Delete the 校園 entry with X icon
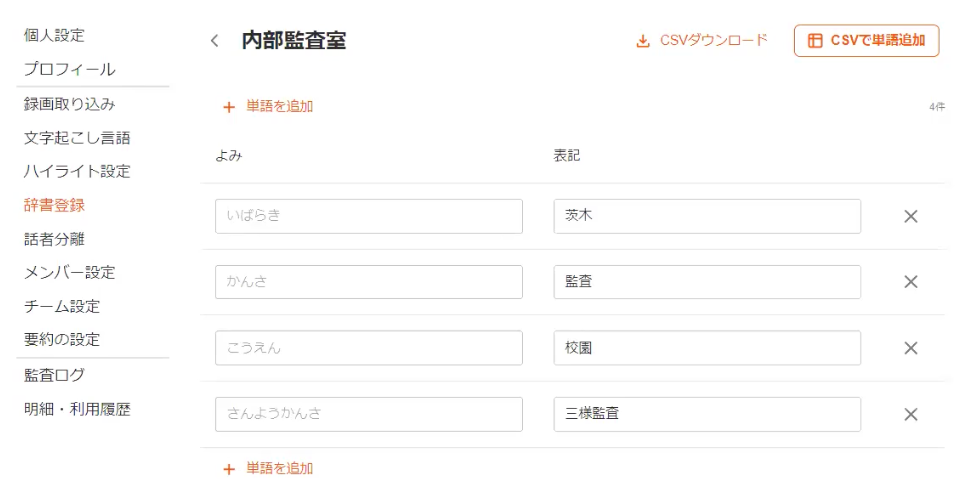This screenshot has height=498, width=960. pos(910,348)
